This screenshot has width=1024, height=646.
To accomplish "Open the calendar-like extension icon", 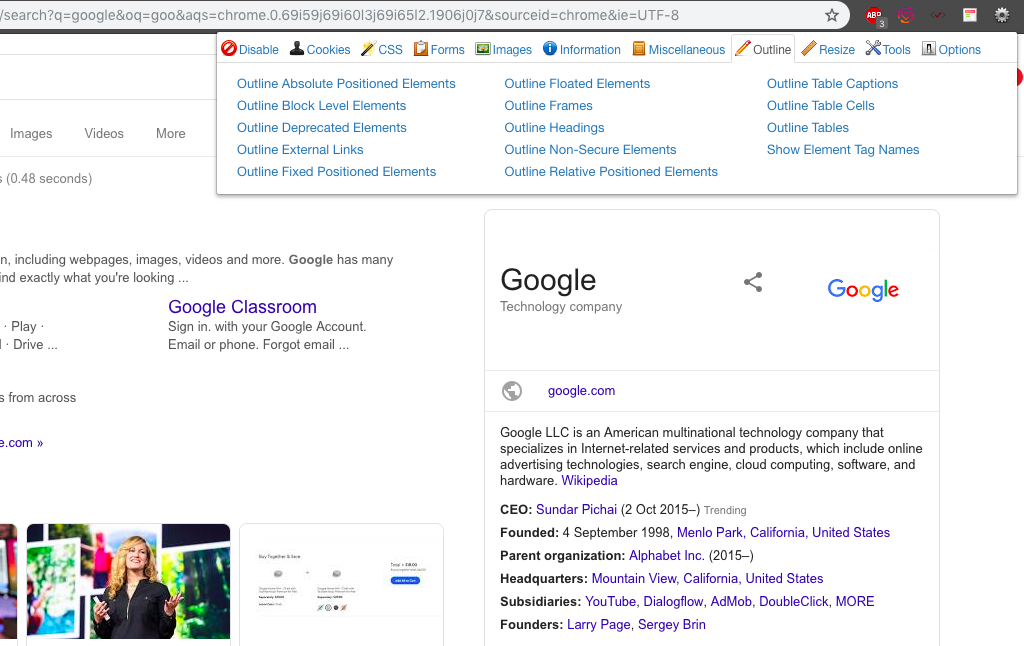I will [x=970, y=15].
